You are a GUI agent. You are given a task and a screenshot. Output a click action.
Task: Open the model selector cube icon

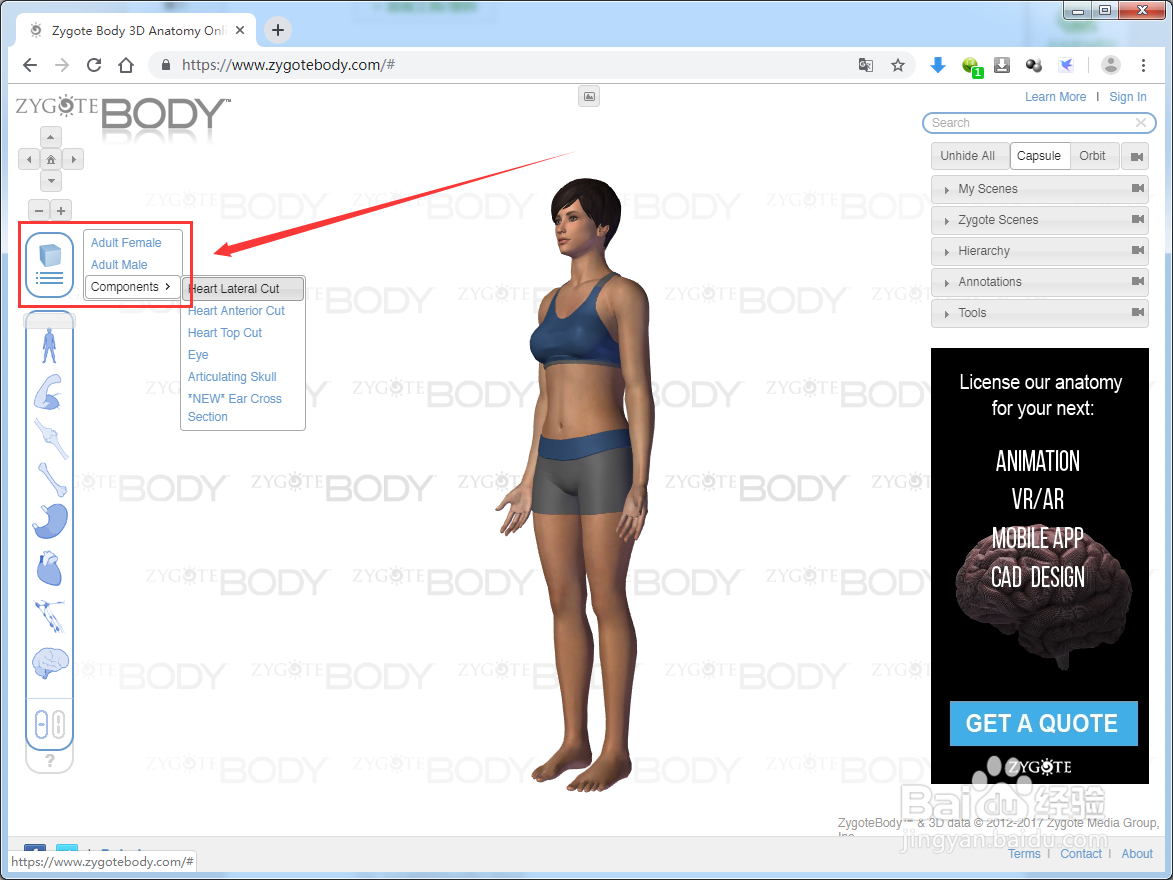(49, 265)
